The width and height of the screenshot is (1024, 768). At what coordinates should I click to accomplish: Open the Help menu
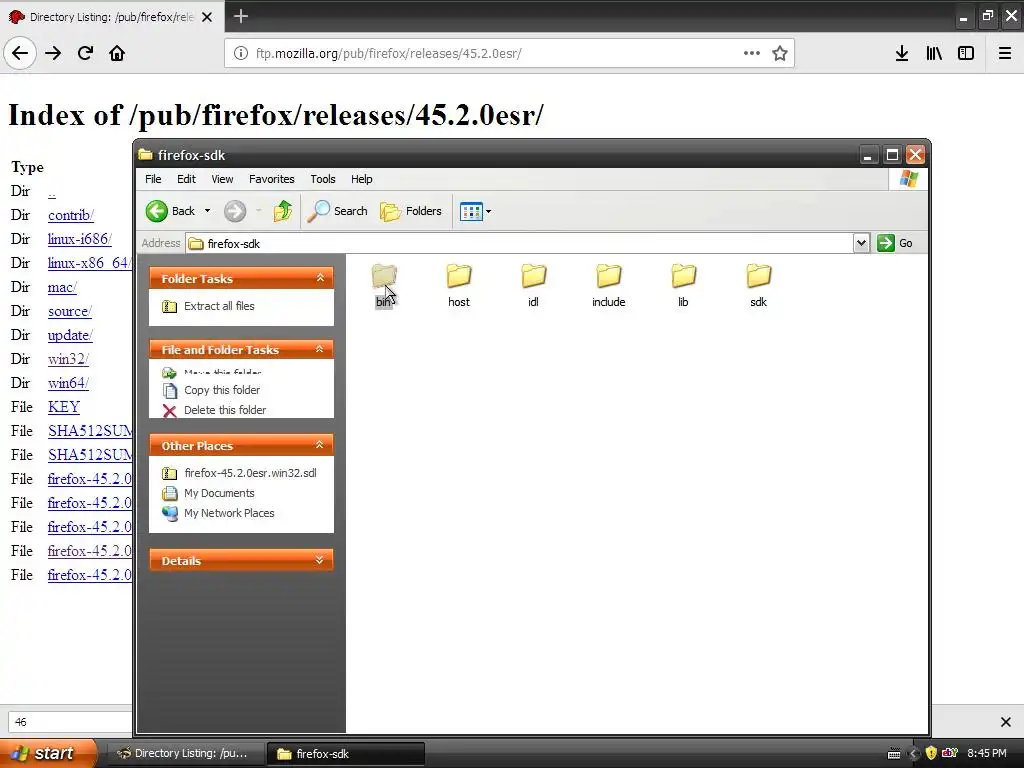(x=361, y=179)
